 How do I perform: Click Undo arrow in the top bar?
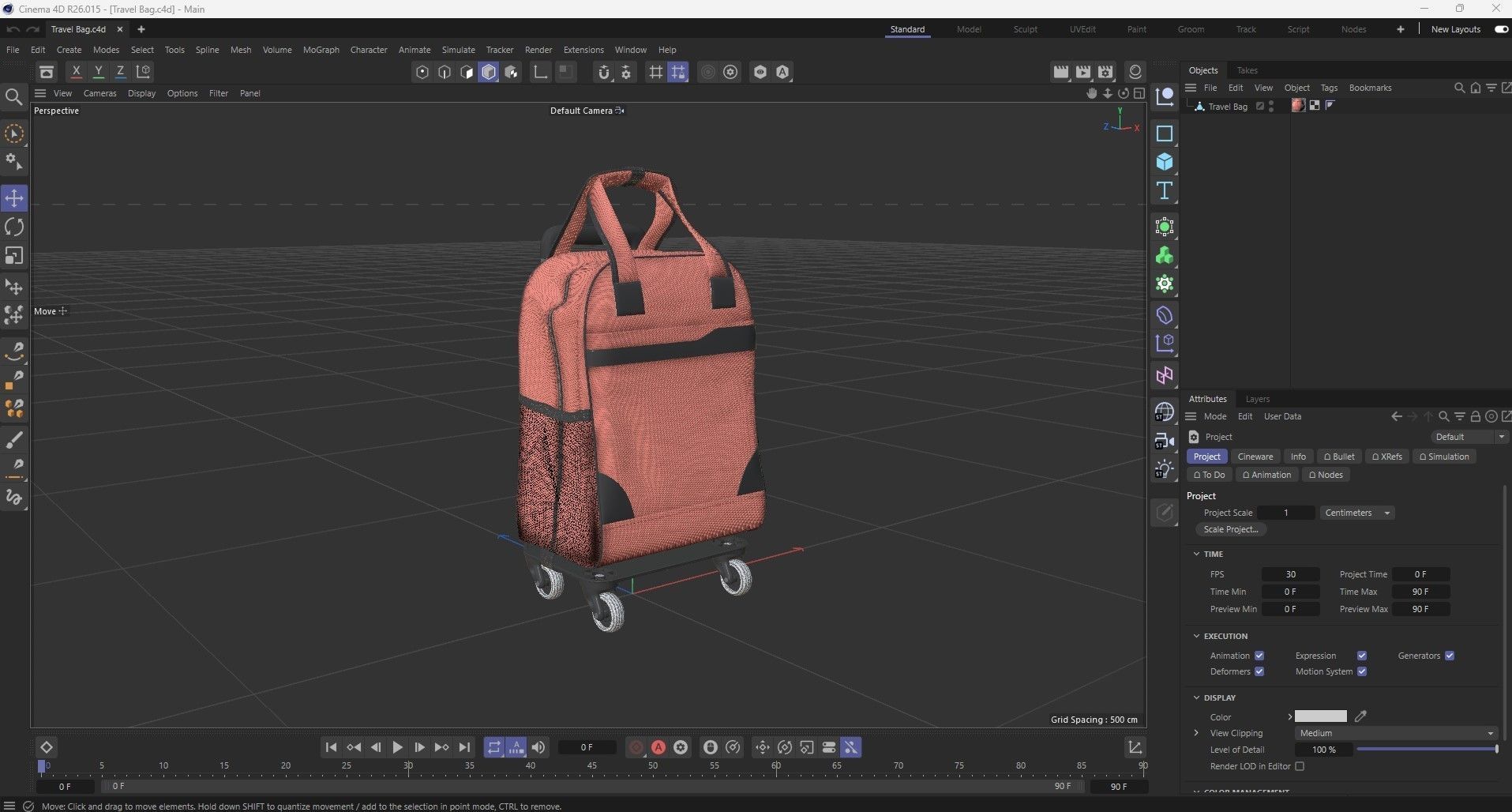point(13,29)
